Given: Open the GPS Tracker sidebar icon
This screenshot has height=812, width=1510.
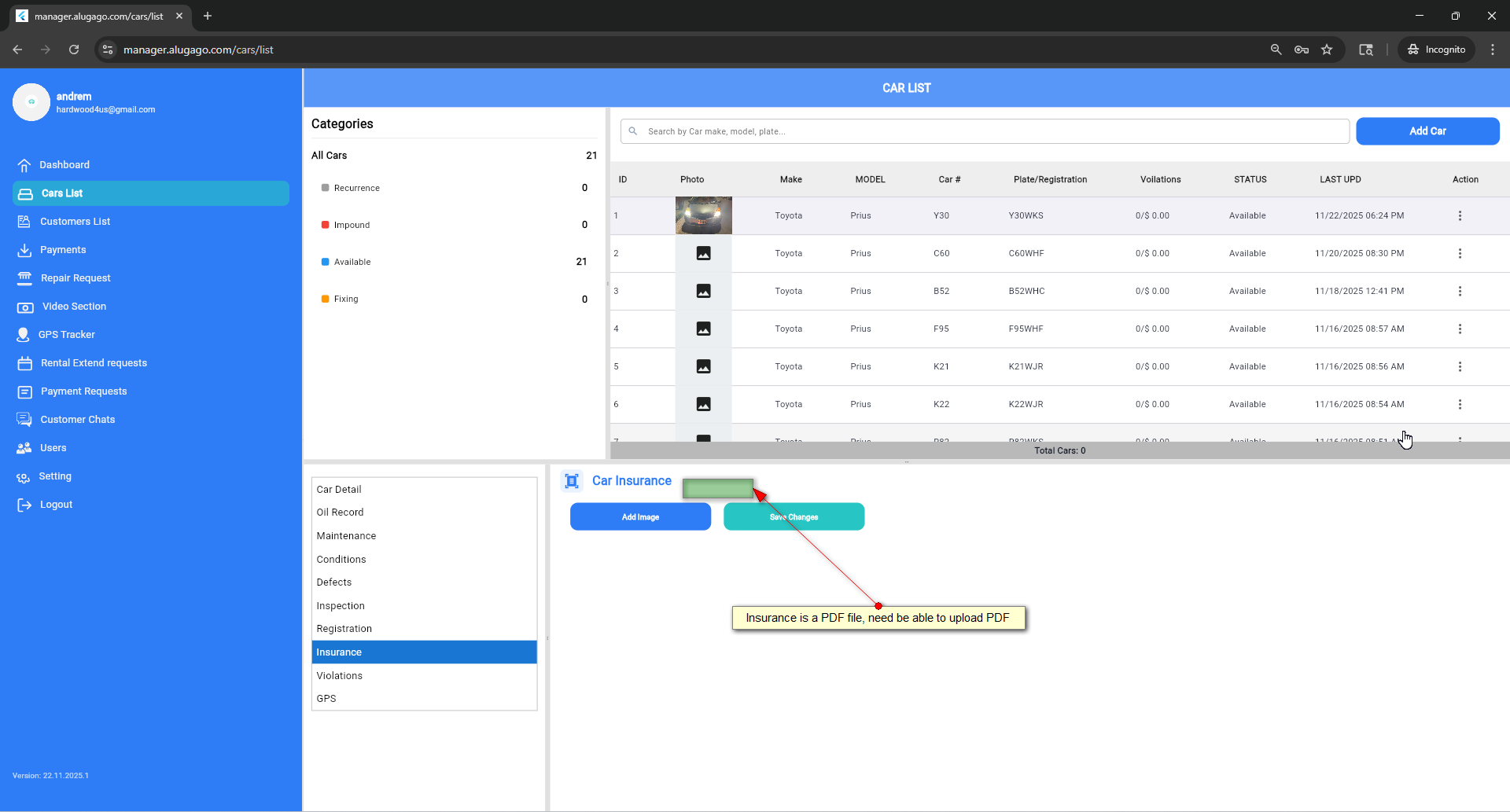Looking at the screenshot, I should coord(23,335).
